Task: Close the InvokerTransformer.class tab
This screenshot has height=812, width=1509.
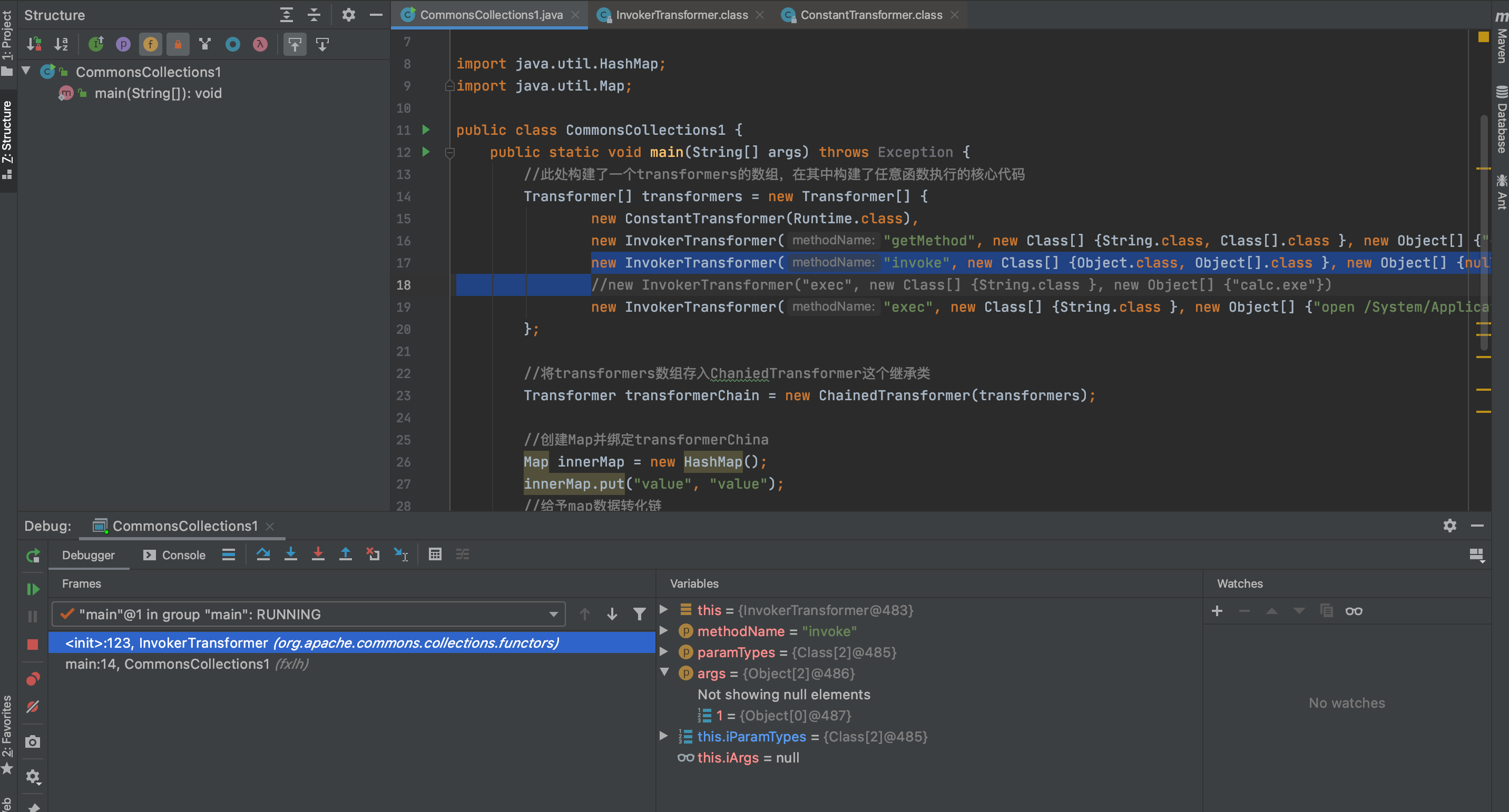Action: coord(760,15)
